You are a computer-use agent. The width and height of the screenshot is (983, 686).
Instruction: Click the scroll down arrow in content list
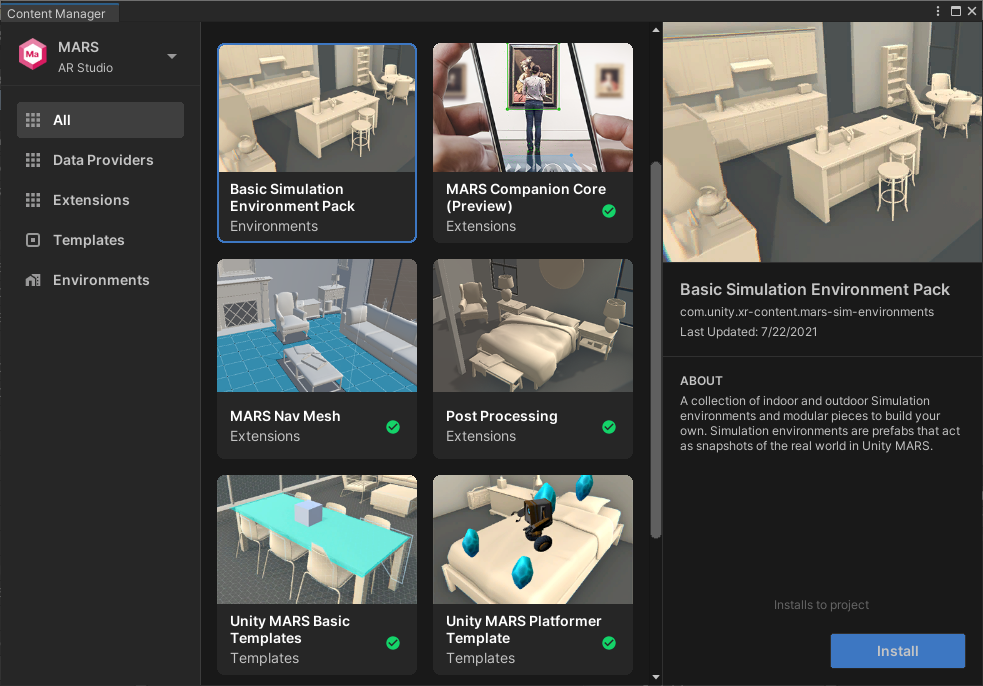656,677
